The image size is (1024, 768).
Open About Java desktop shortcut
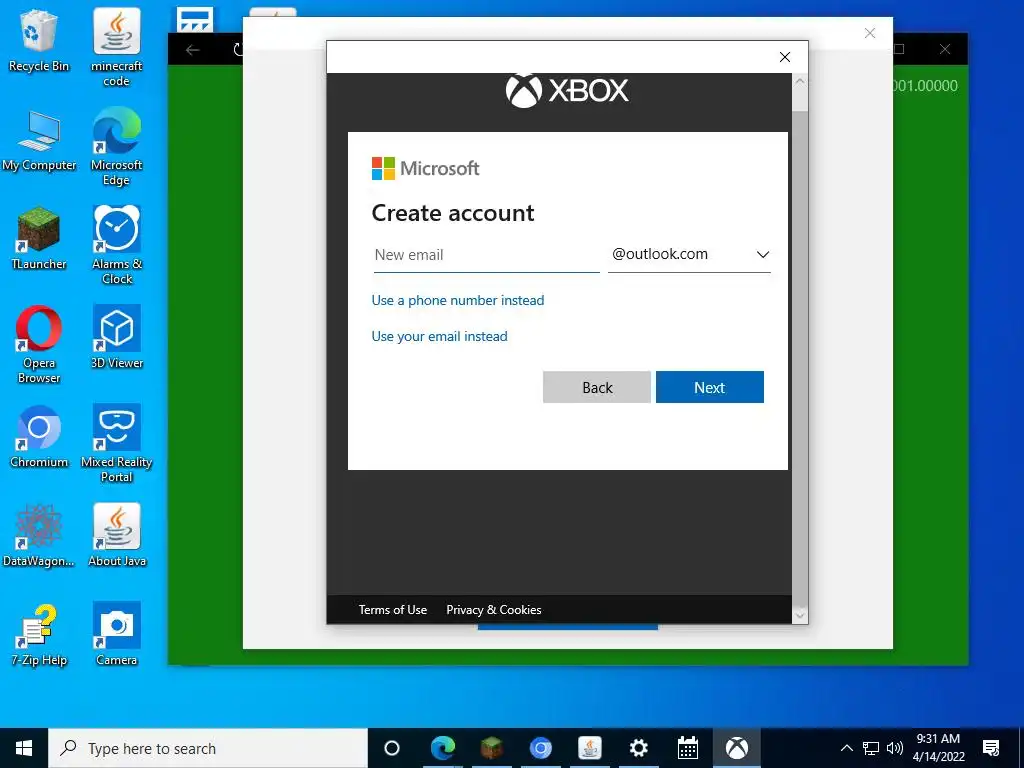coord(116,536)
